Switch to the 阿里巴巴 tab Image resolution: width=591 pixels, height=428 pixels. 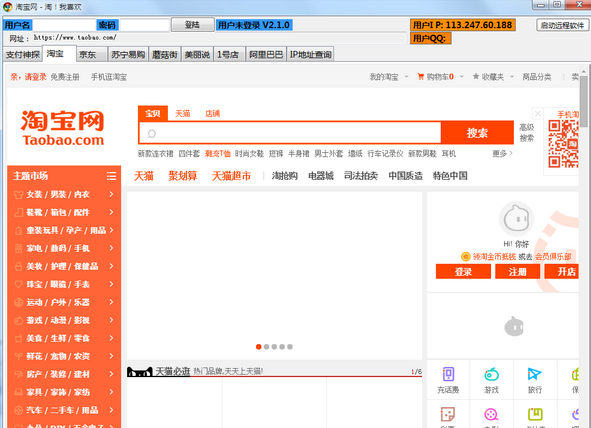(266, 55)
